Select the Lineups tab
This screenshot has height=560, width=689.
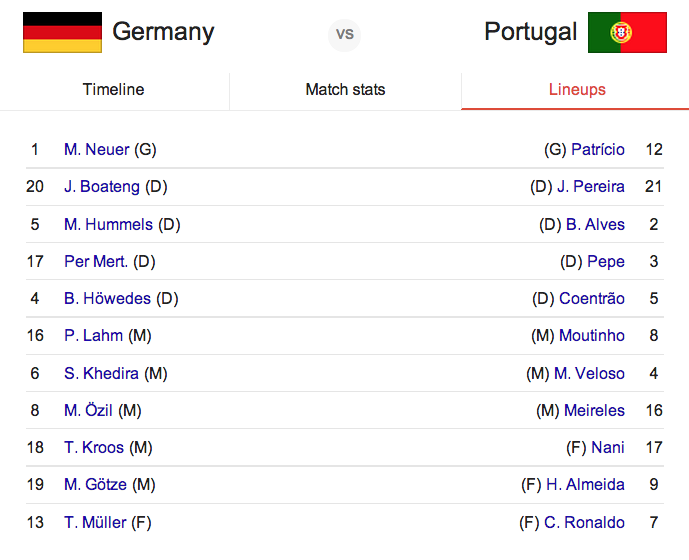tap(577, 90)
